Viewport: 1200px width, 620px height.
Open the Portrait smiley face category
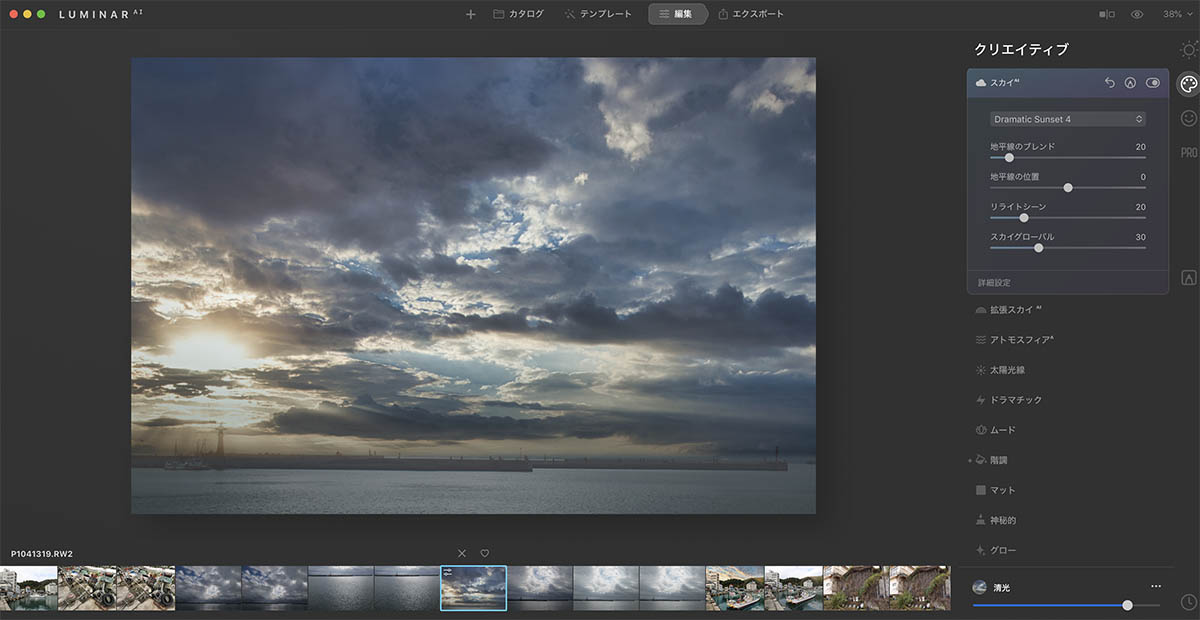(x=1188, y=118)
